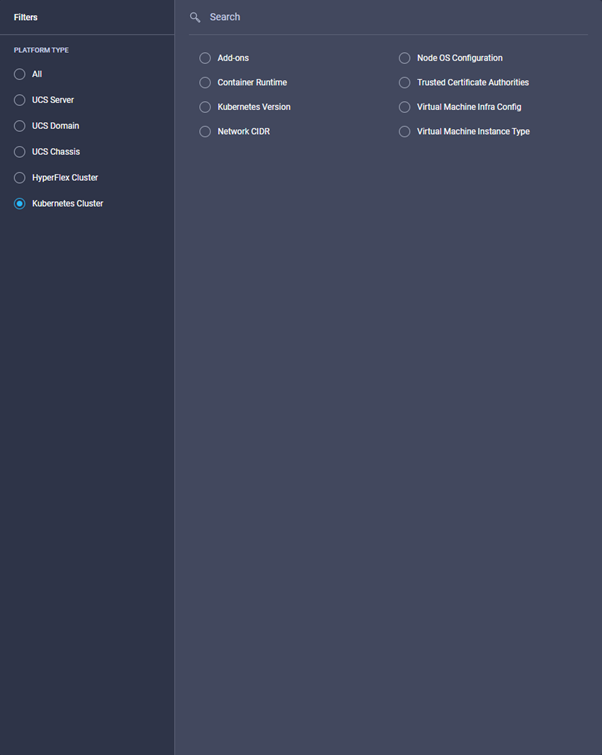
Task: Select the All platform type filter
Action: [20, 74]
